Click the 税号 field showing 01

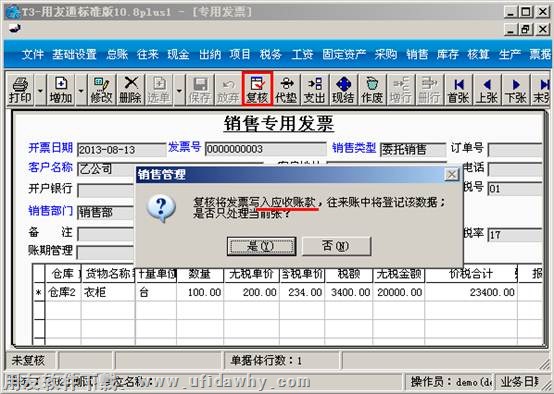pos(515,189)
